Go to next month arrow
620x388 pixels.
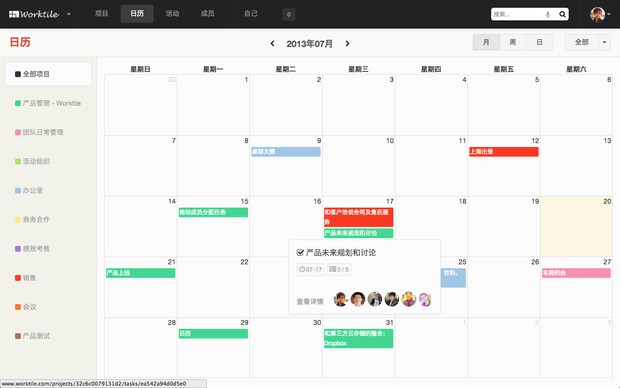tap(347, 44)
